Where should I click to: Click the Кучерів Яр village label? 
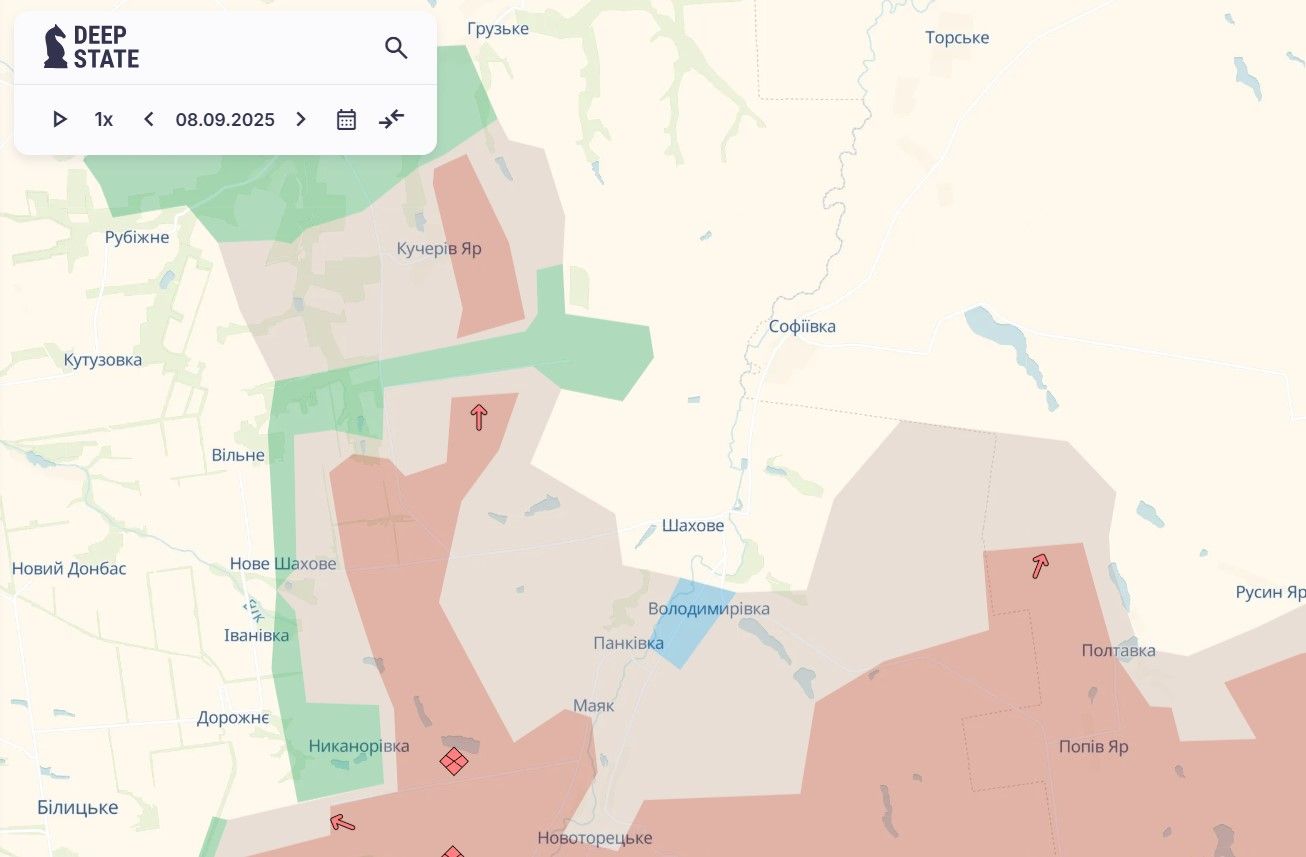coord(439,248)
